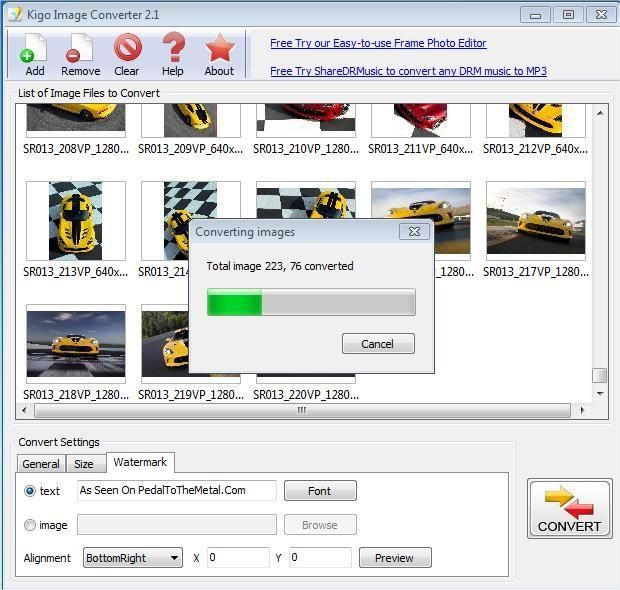This screenshot has height=590, width=620.
Task: Select the image watermark radio button
Action: [30, 525]
